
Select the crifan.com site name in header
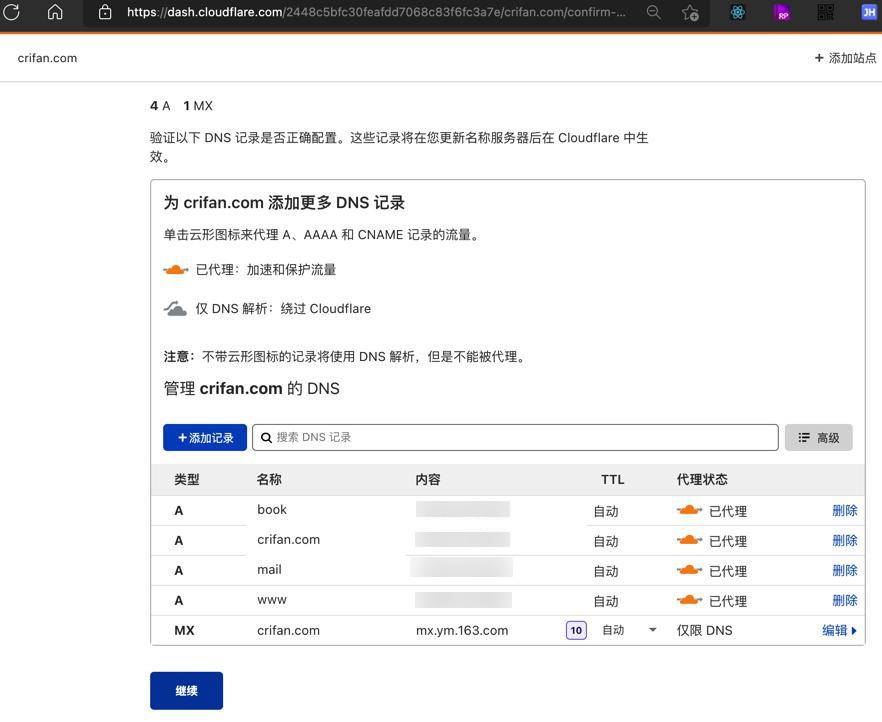47,58
